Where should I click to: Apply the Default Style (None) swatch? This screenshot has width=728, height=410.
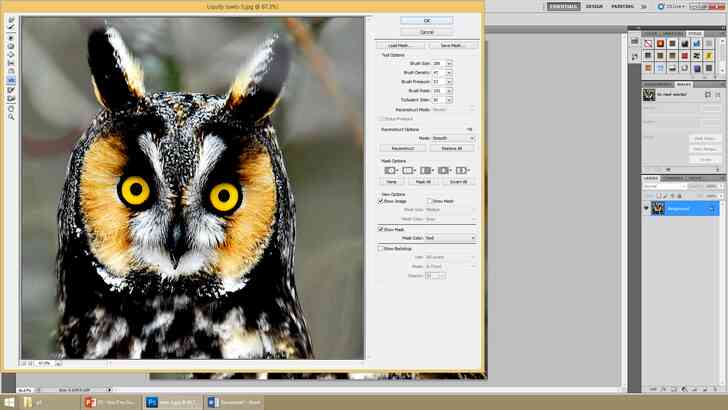pos(648,44)
